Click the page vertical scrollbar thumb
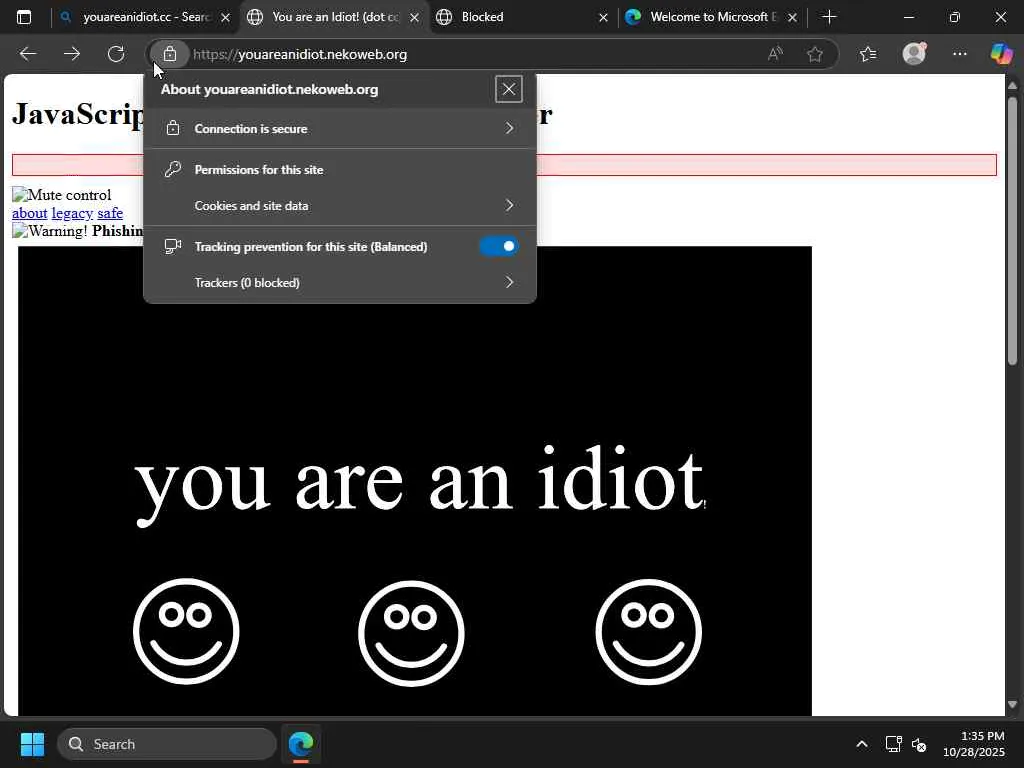The height and width of the screenshot is (768, 1024). click(1012, 231)
